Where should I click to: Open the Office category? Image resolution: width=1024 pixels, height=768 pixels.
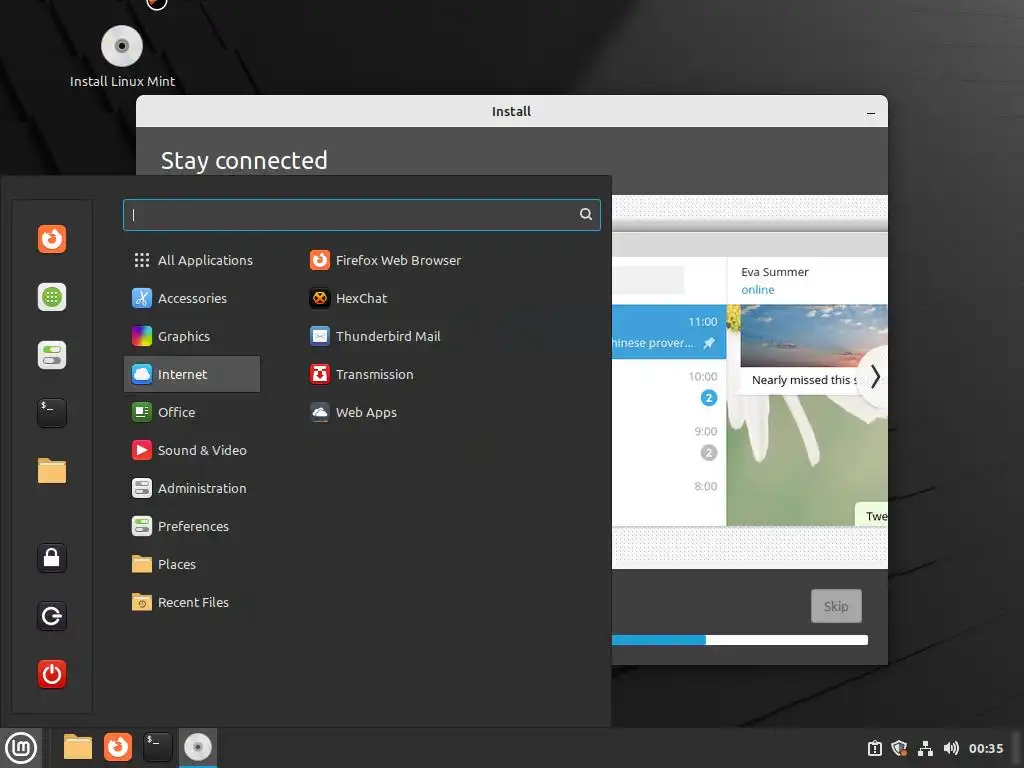coord(192,412)
